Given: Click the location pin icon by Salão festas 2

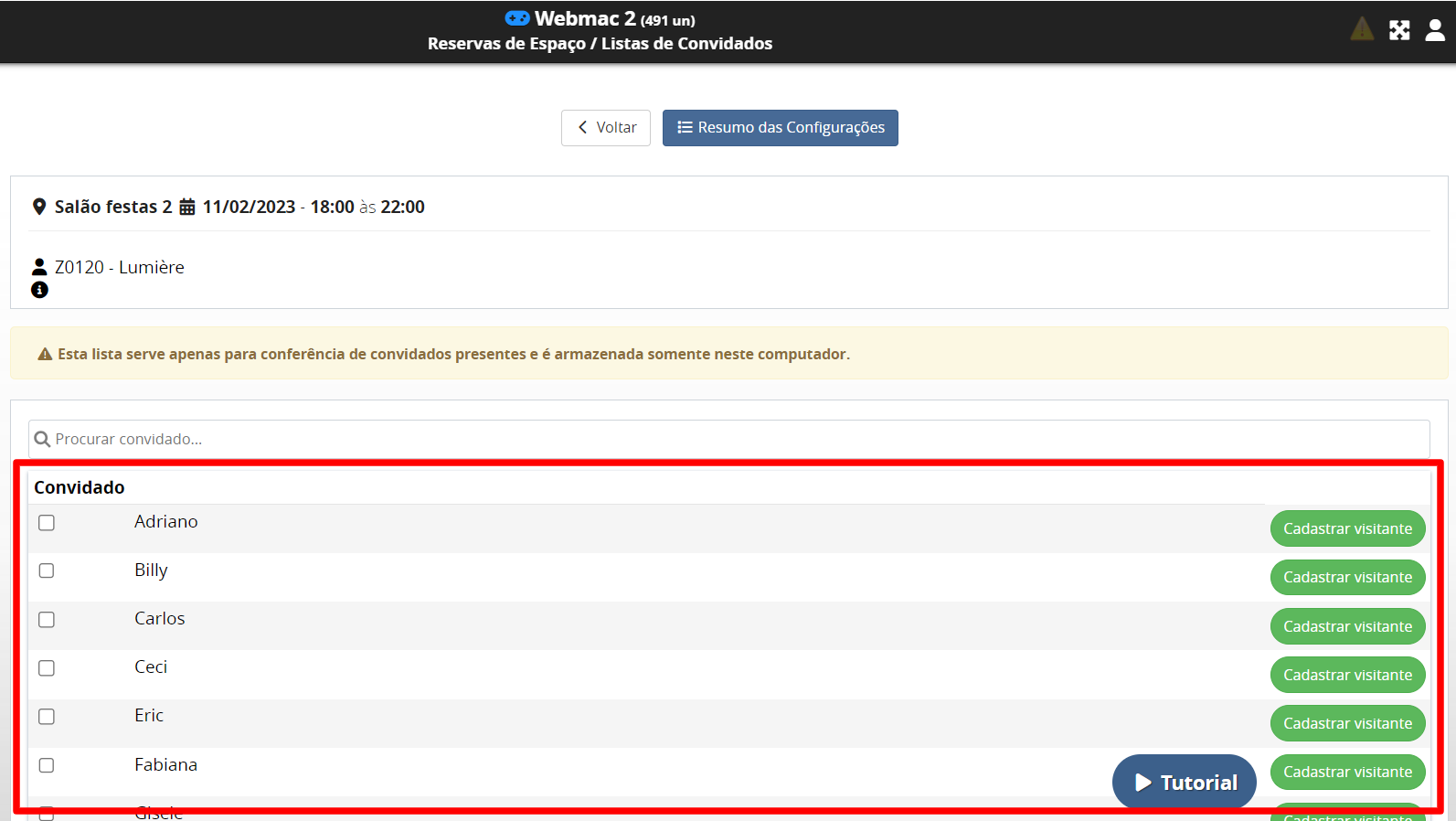Looking at the screenshot, I should click(39, 207).
